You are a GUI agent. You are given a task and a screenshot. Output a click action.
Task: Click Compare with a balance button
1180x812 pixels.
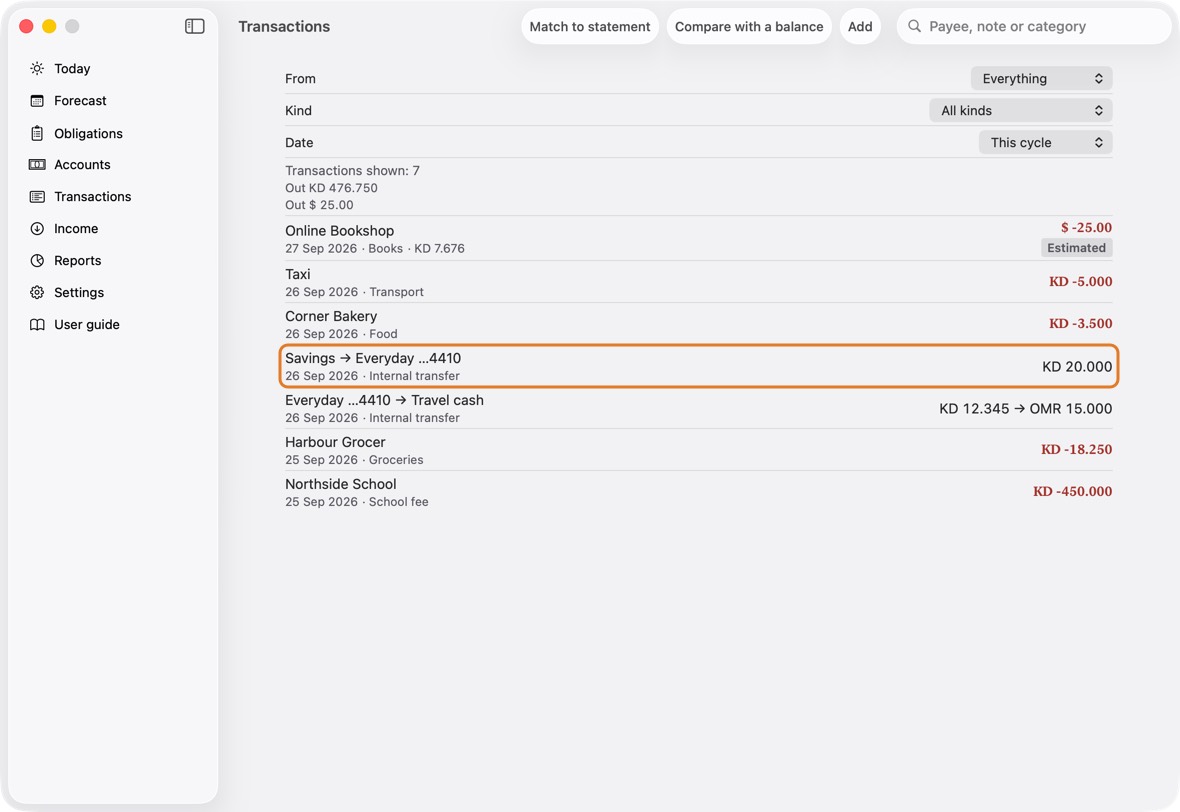tap(749, 26)
